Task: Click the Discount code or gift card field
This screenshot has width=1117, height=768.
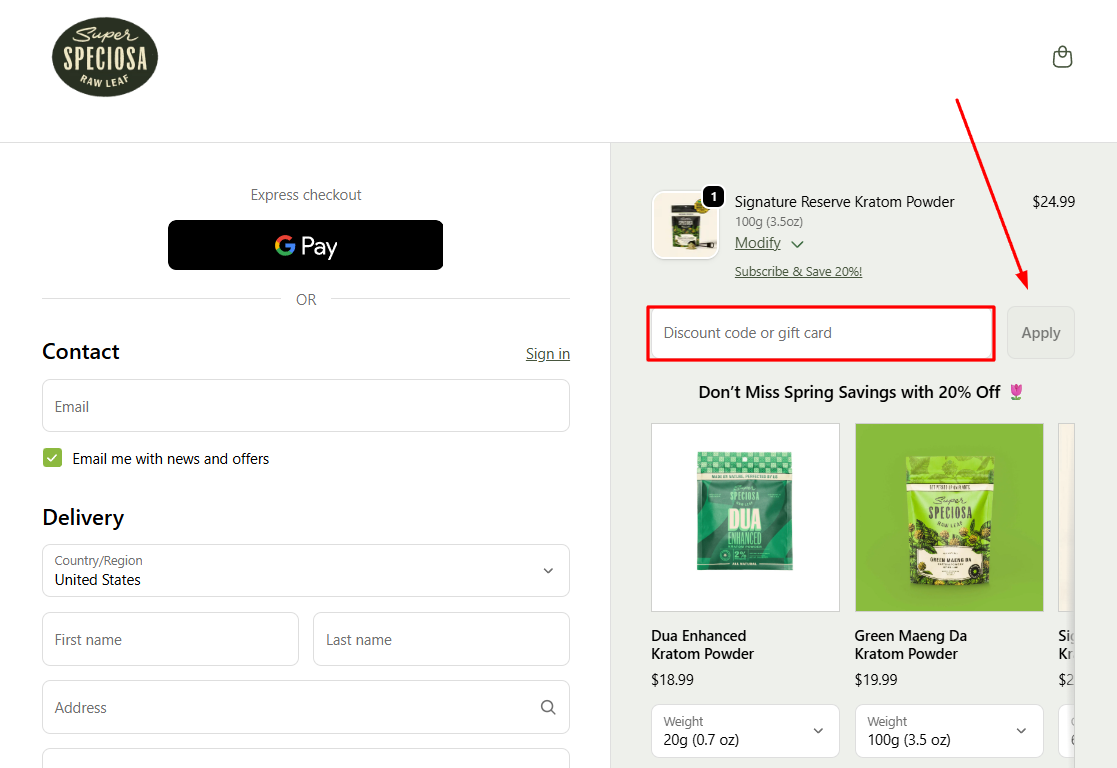Action: pyautogui.click(x=821, y=333)
